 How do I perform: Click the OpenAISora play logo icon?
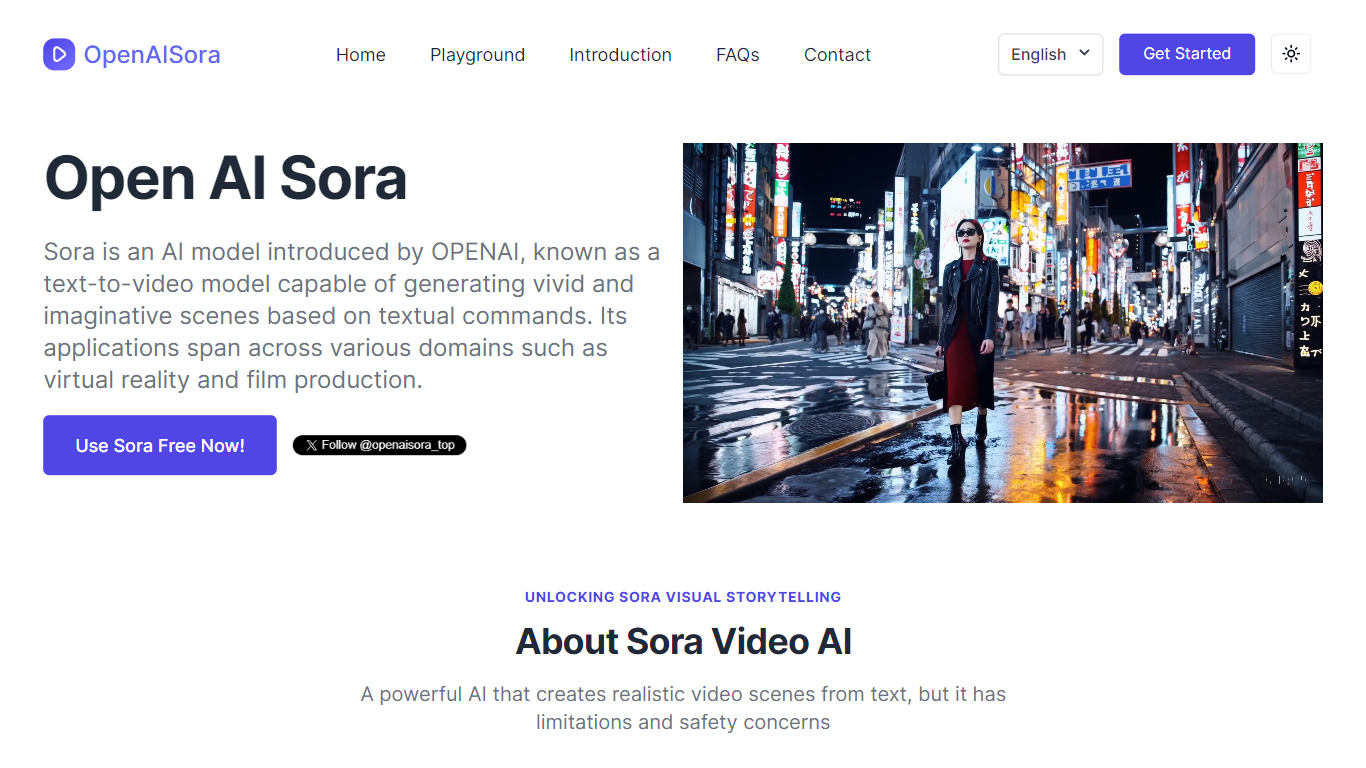(59, 54)
